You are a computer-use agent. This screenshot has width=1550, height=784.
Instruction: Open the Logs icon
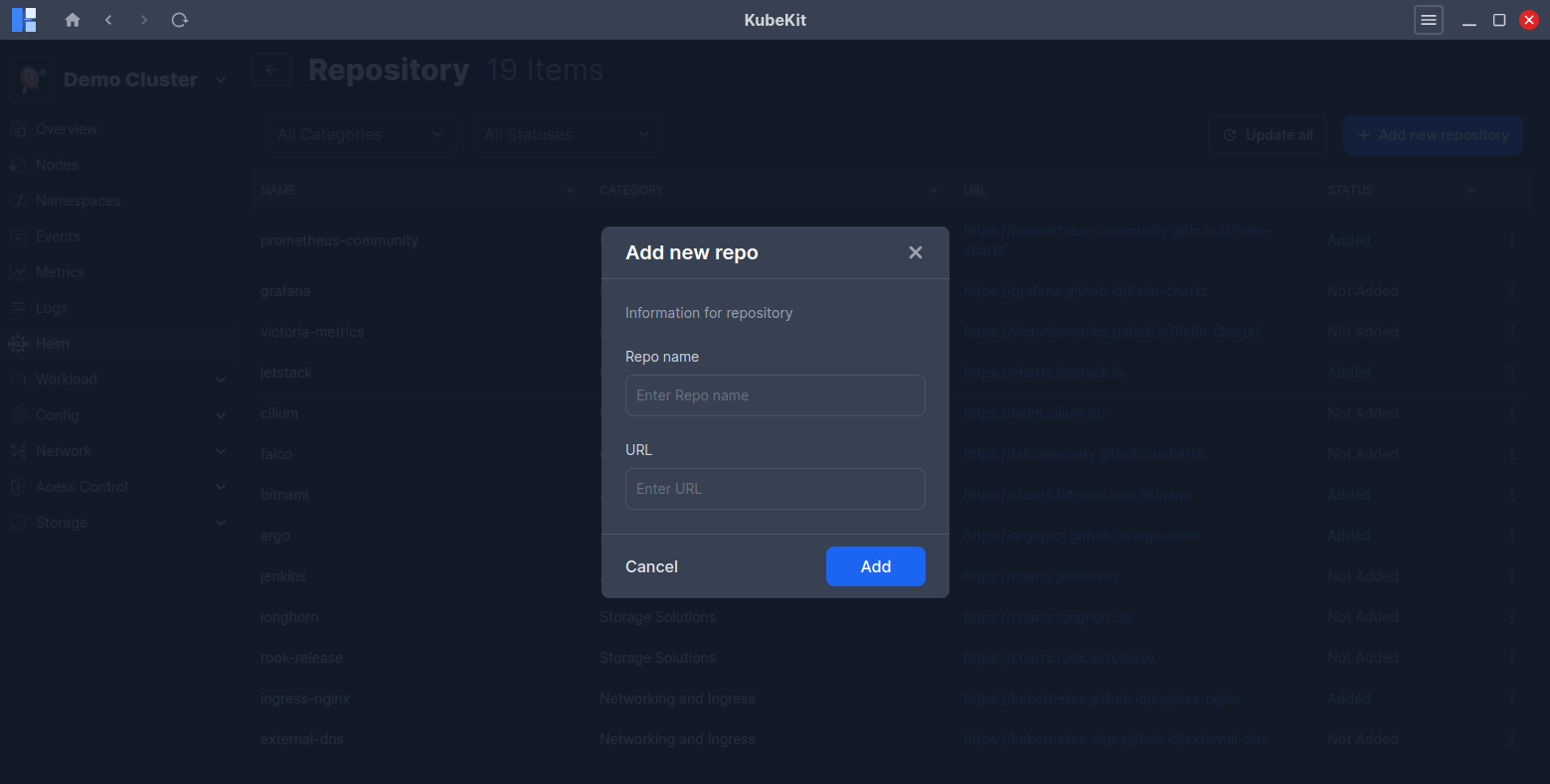click(20, 307)
